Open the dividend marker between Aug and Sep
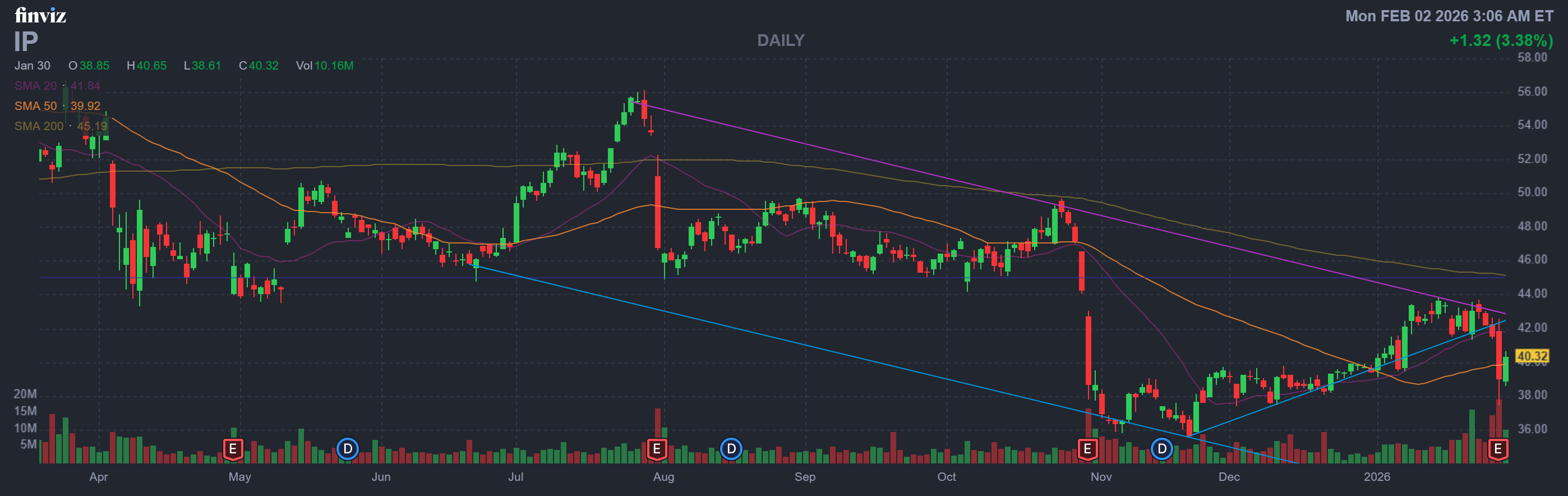The image size is (1568, 496). (731, 449)
